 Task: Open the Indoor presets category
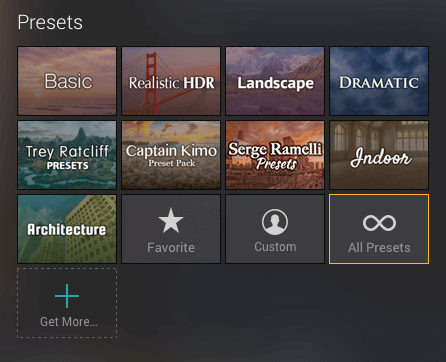379,155
